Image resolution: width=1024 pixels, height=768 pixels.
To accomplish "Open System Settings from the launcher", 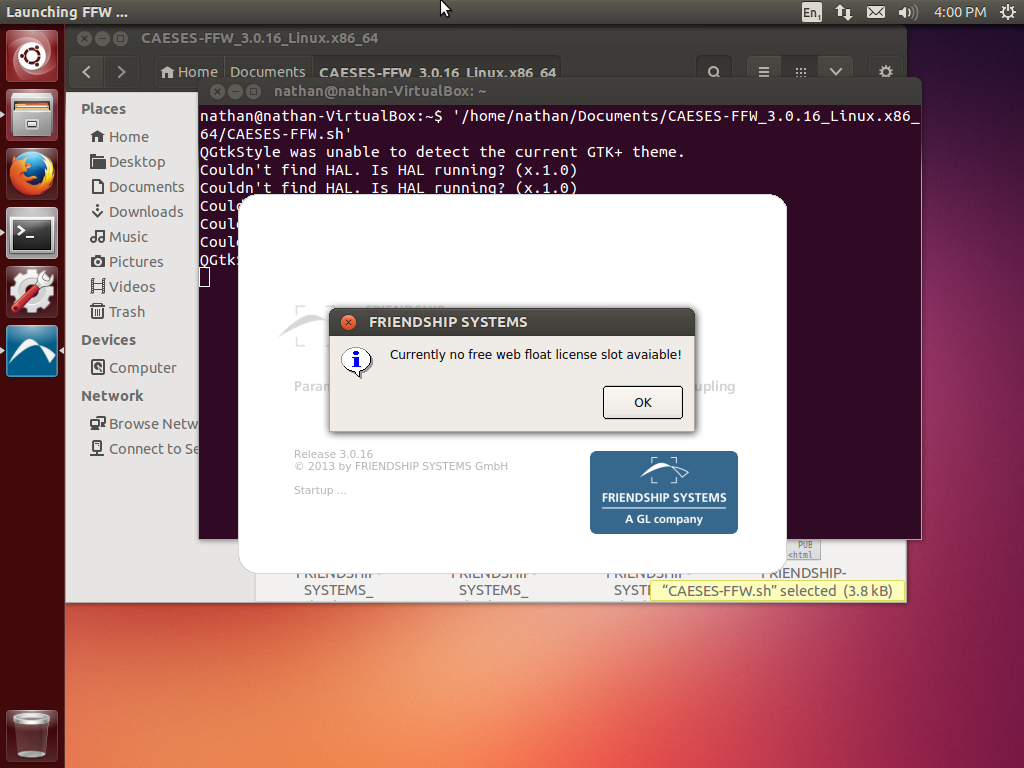I will [x=32, y=292].
